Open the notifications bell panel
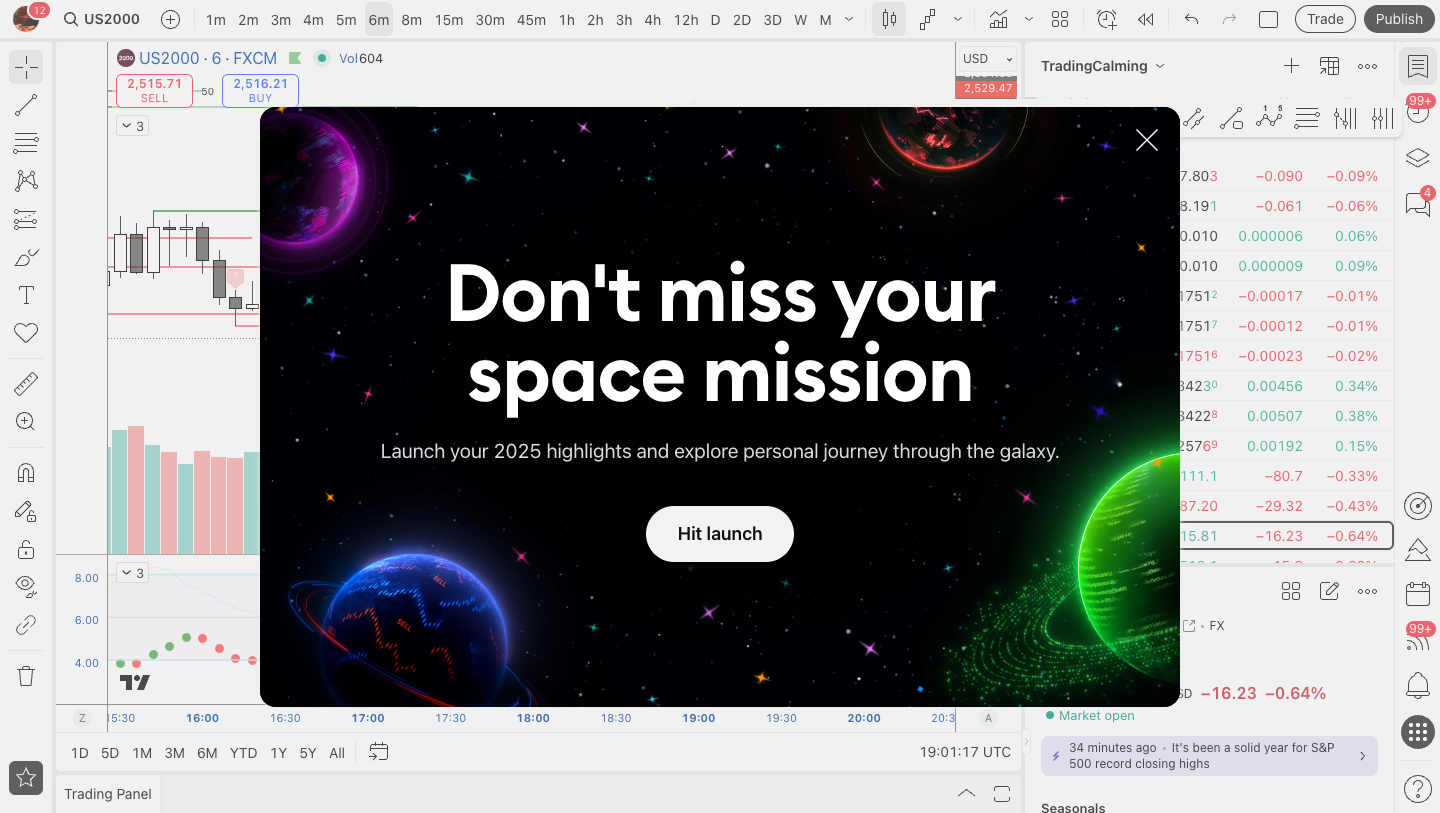This screenshot has width=1440, height=813. 1417,686
